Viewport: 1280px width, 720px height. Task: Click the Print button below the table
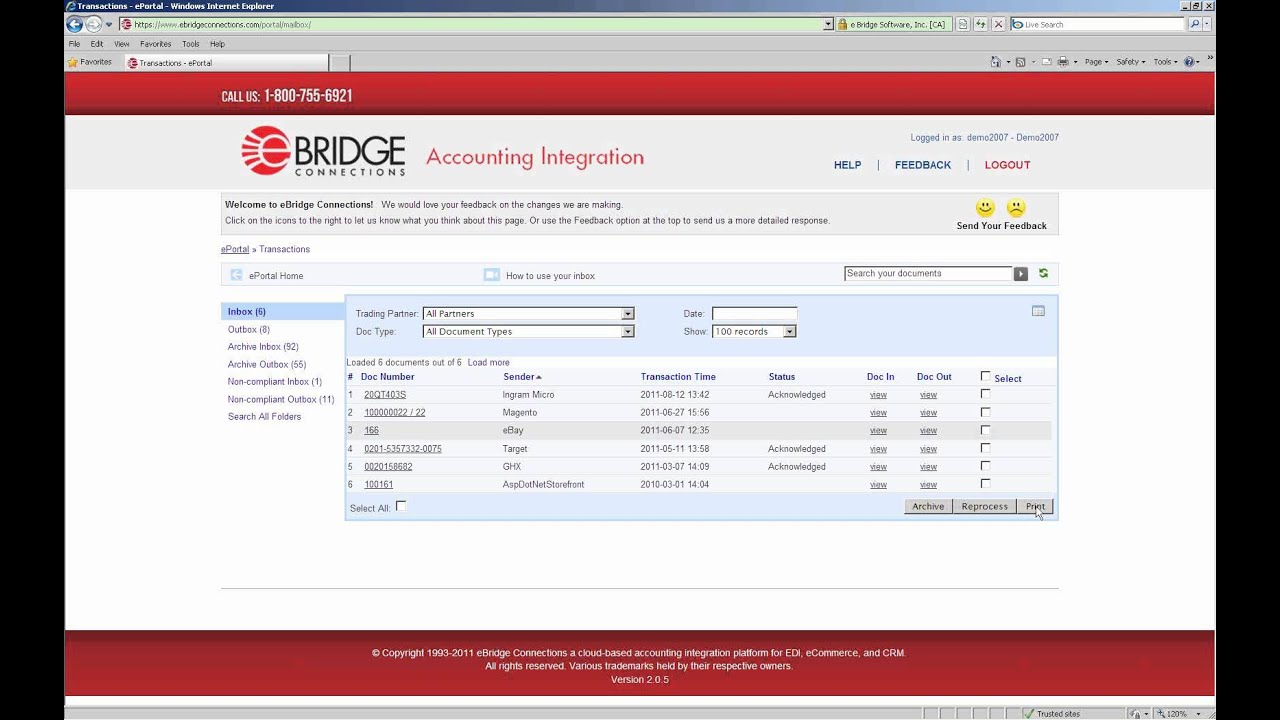click(1035, 507)
